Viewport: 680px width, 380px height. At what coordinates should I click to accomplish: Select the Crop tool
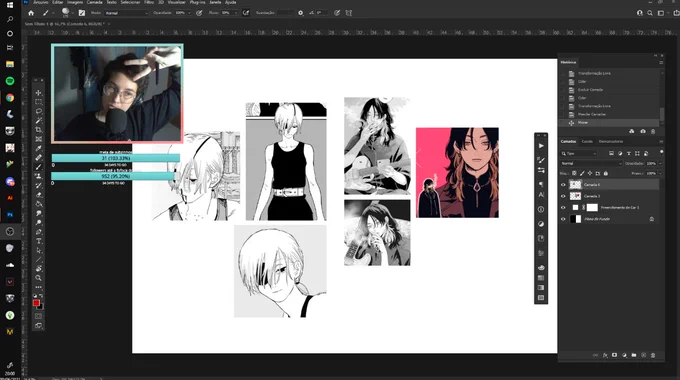[39, 130]
